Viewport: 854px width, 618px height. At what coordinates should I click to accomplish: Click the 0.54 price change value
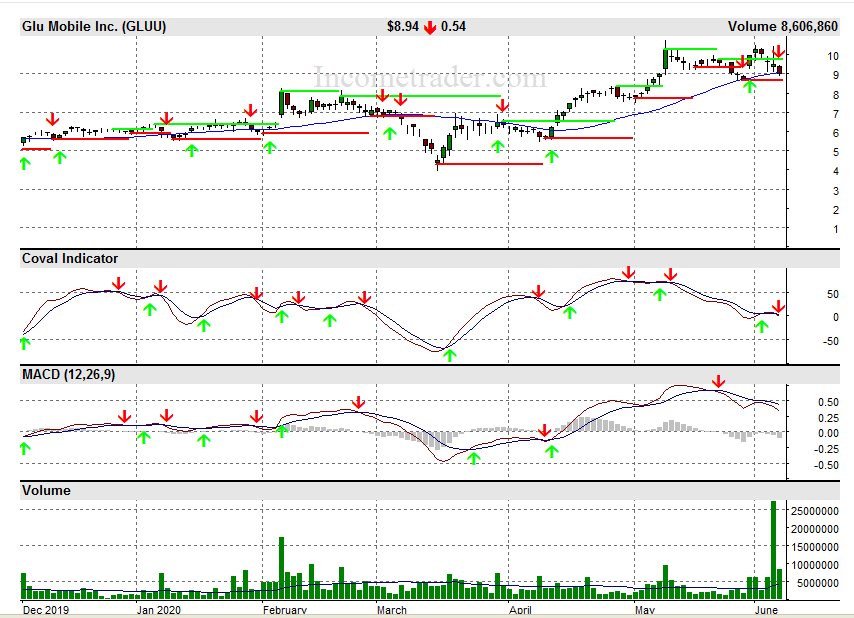pyautogui.click(x=453, y=27)
